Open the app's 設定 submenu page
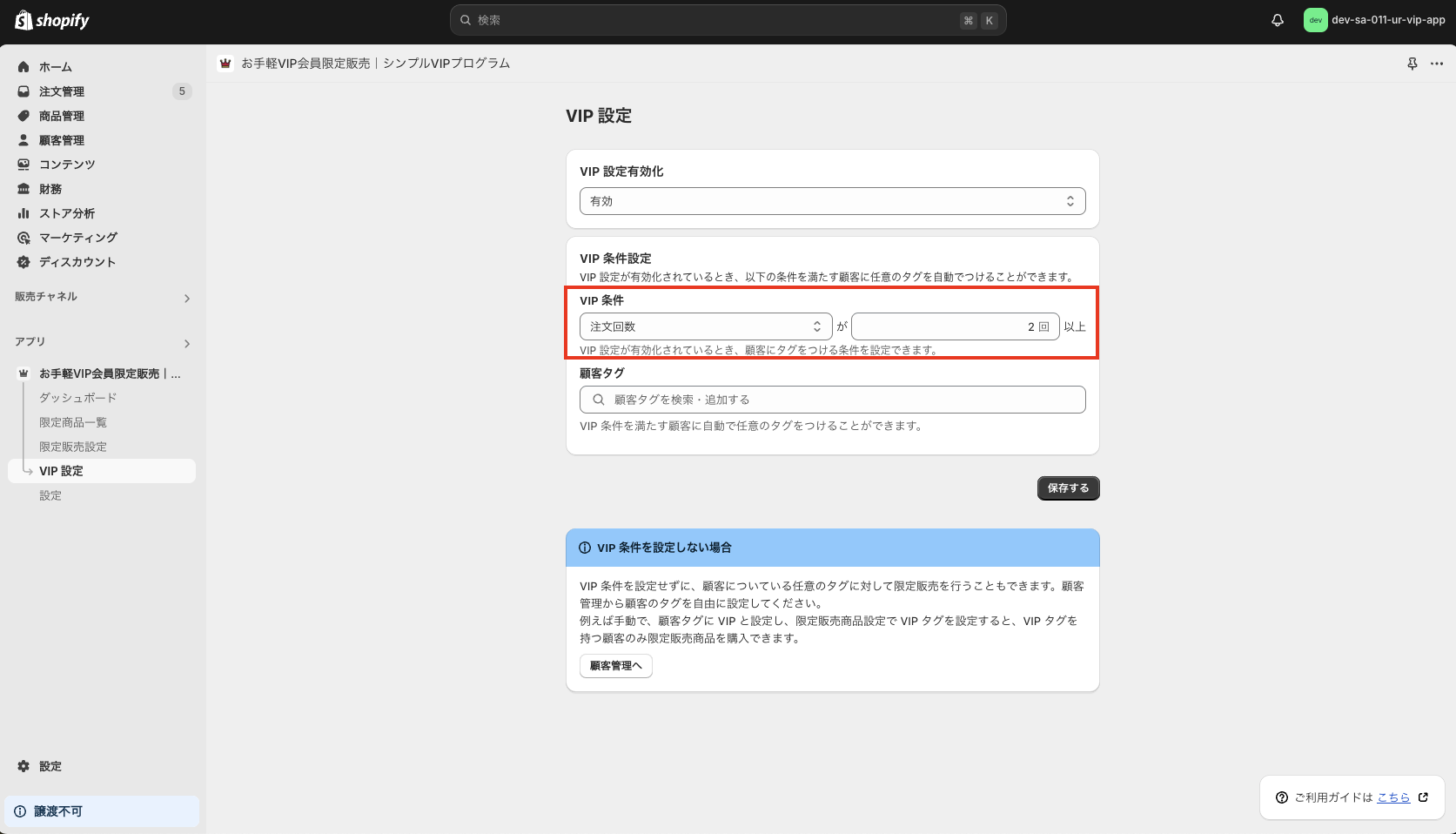Image resolution: width=1456 pixels, height=834 pixels. [50, 495]
